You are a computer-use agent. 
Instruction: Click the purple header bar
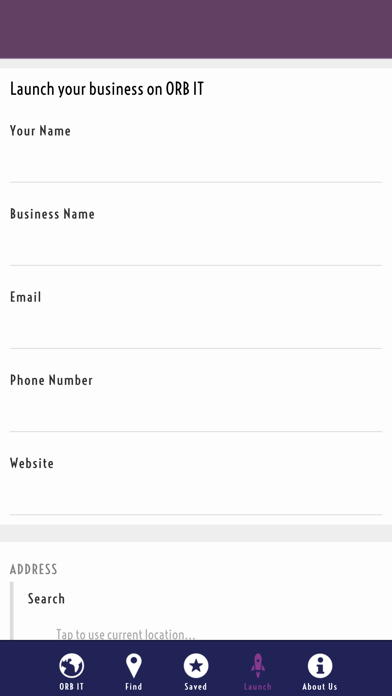coord(196,29)
